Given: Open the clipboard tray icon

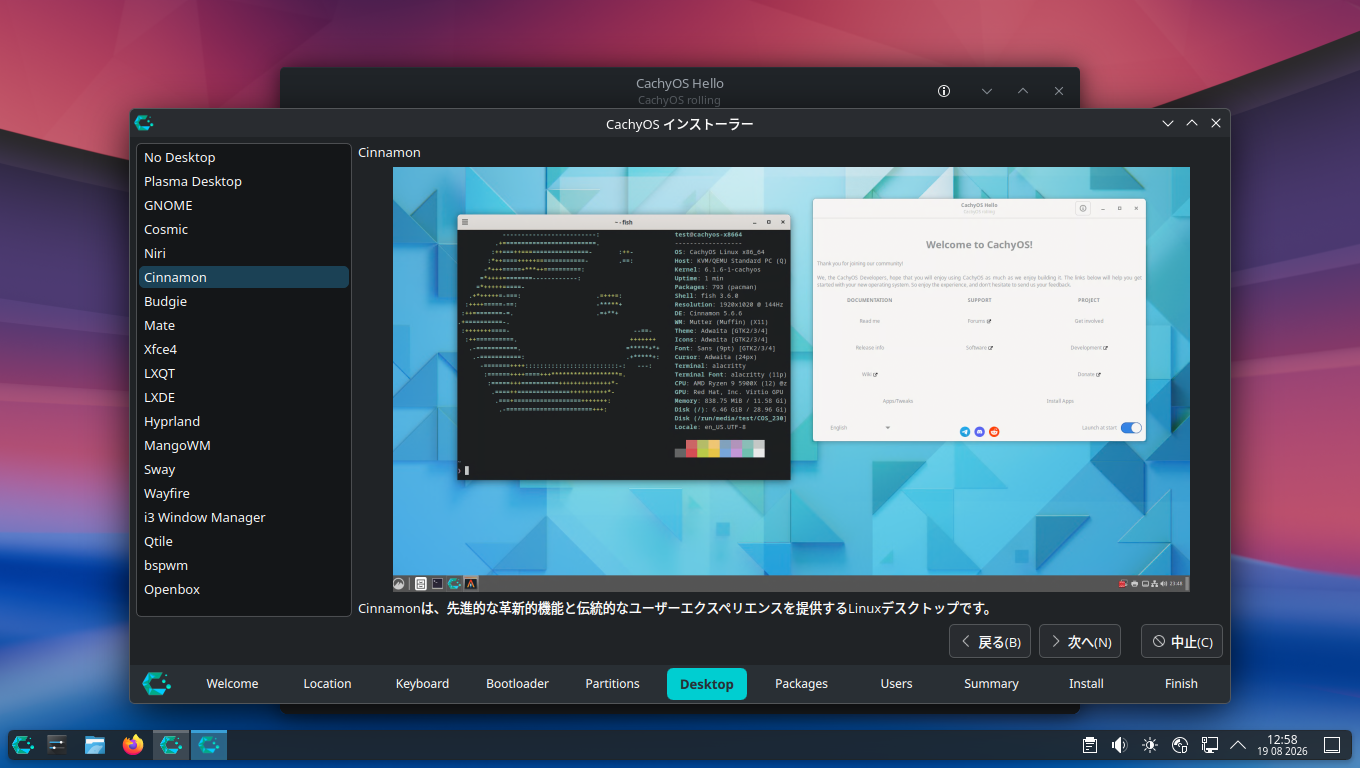Looking at the screenshot, I should pyautogui.click(x=1090, y=745).
